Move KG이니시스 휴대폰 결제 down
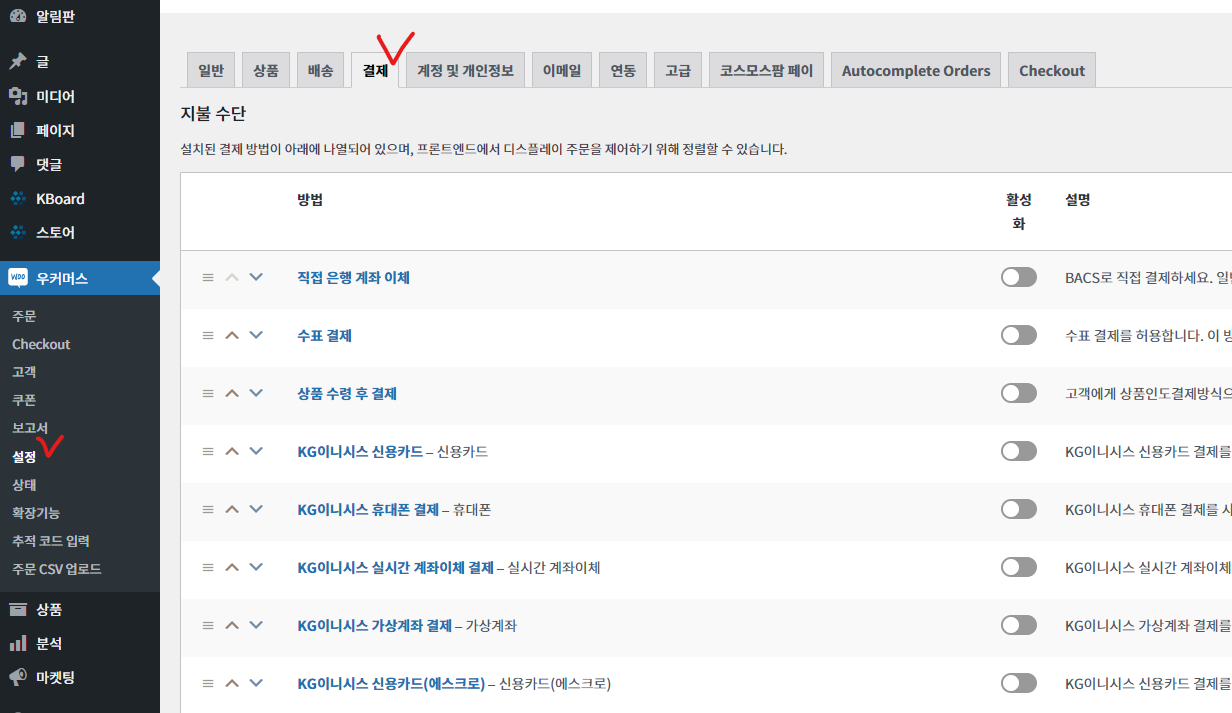This screenshot has height=713, width=1232. tap(256, 509)
